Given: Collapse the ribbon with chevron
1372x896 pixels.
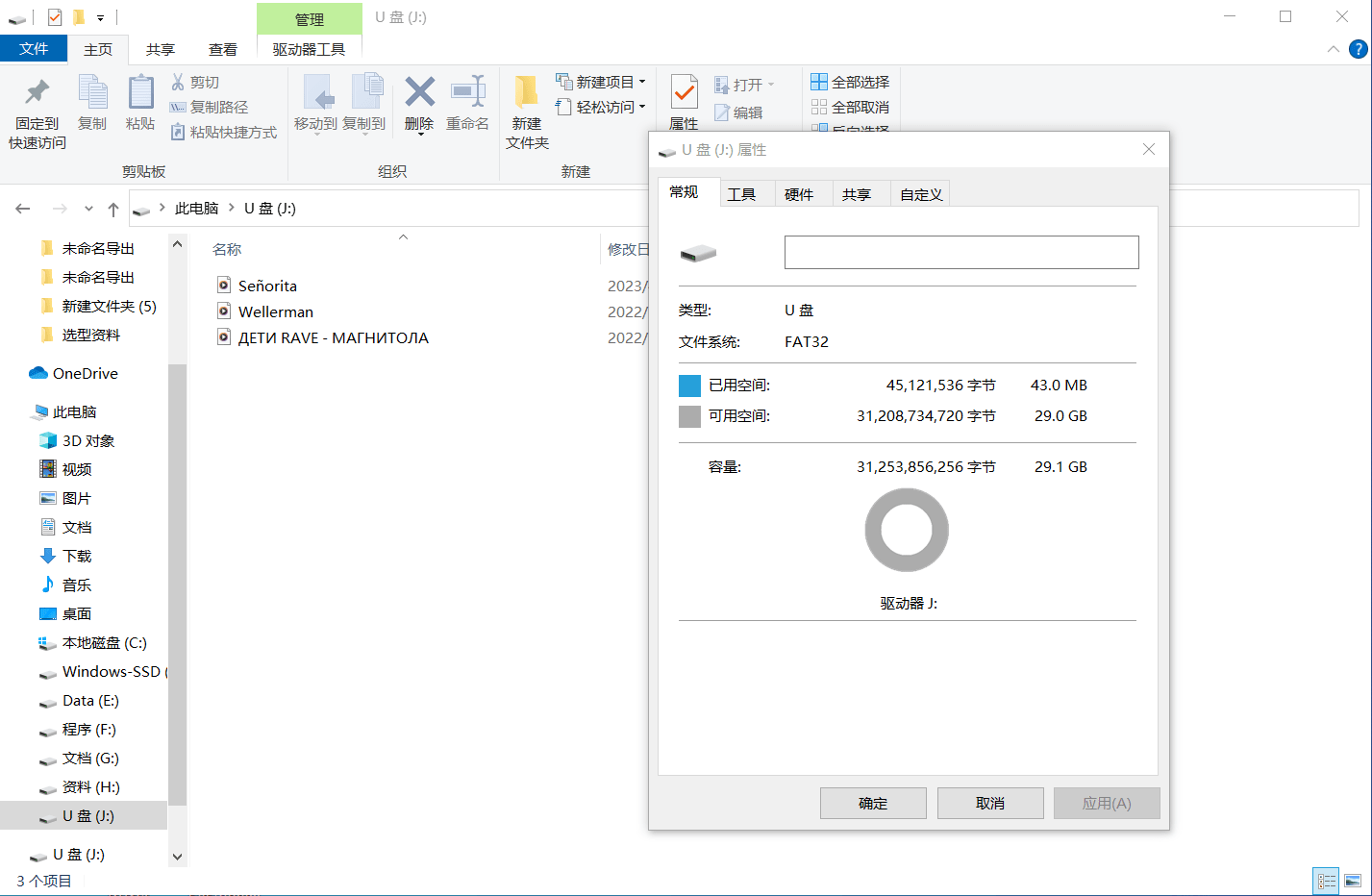Looking at the screenshot, I should pos(1333,49).
